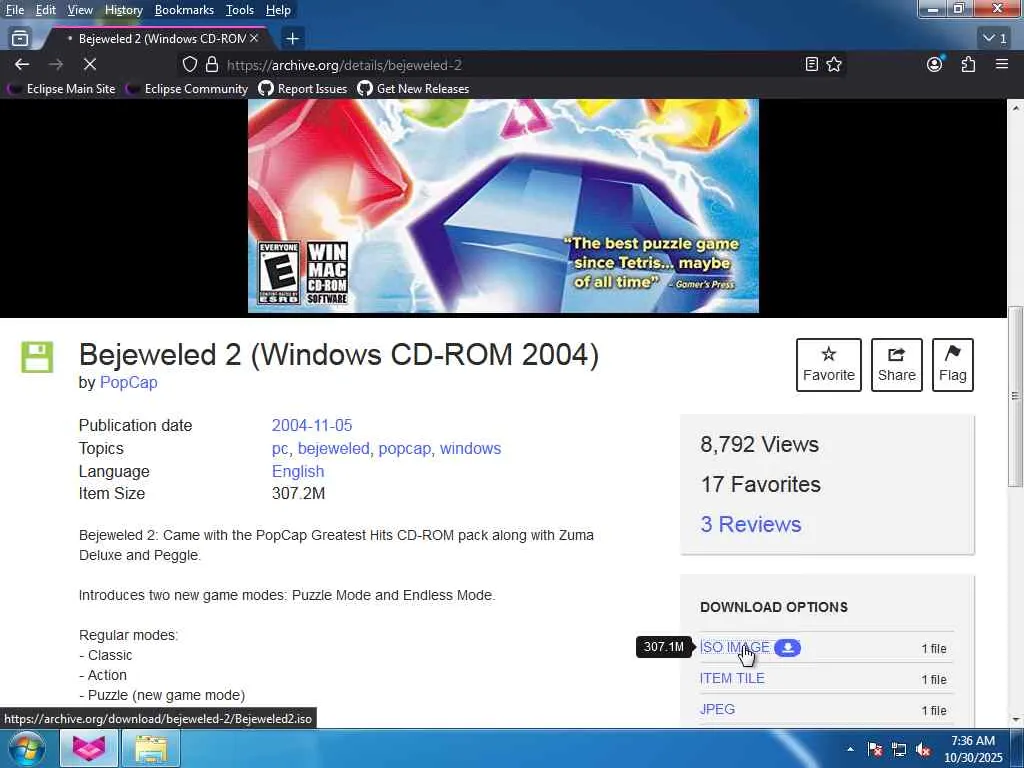Click the 'DOWNLOAD OPTIONS' heading
Image resolution: width=1024 pixels, height=768 pixels.
pos(774,607)
